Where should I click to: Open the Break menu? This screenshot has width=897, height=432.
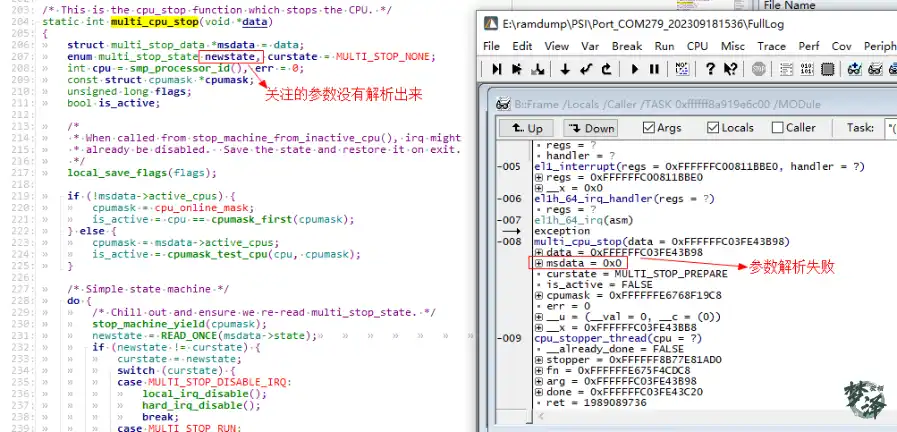627,46
